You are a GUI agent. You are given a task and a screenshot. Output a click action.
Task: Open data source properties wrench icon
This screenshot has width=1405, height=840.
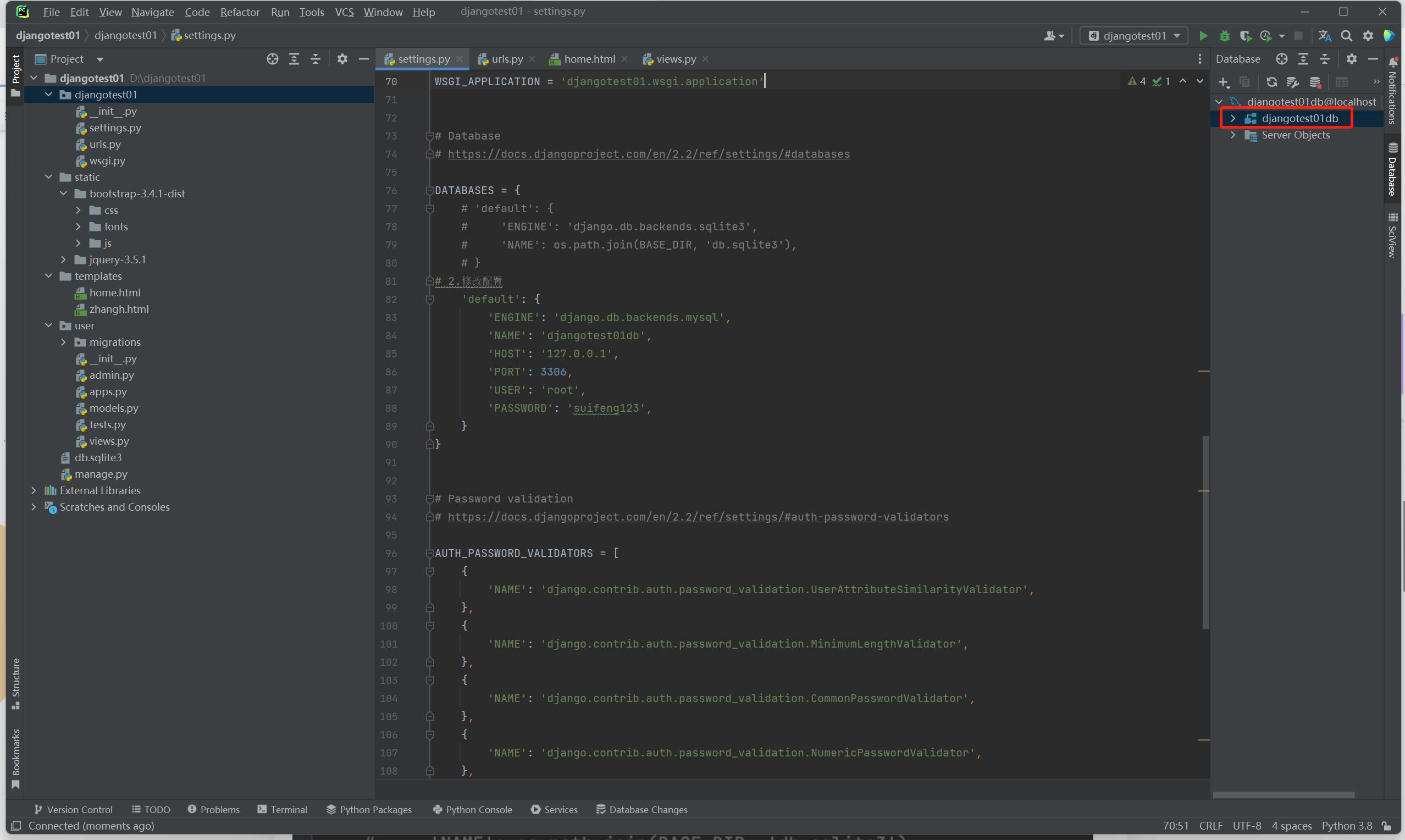[x=1292, y=82]
